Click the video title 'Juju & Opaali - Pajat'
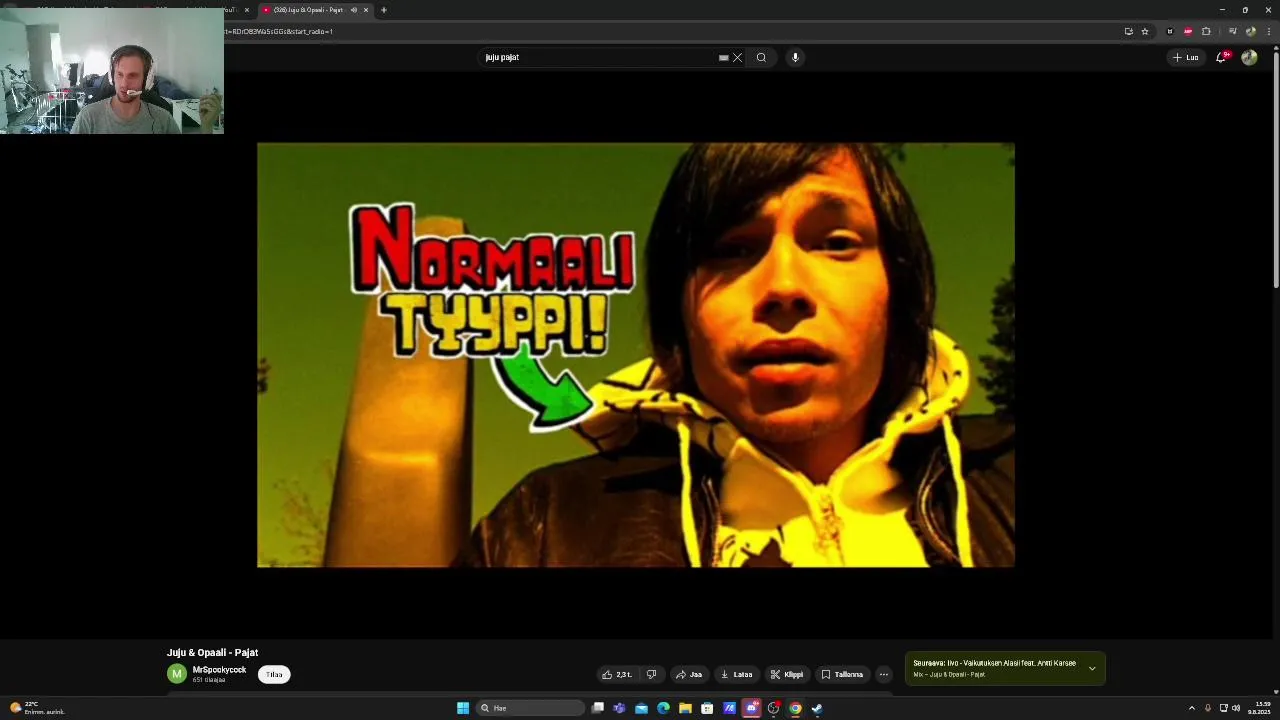 click(212, 652)
